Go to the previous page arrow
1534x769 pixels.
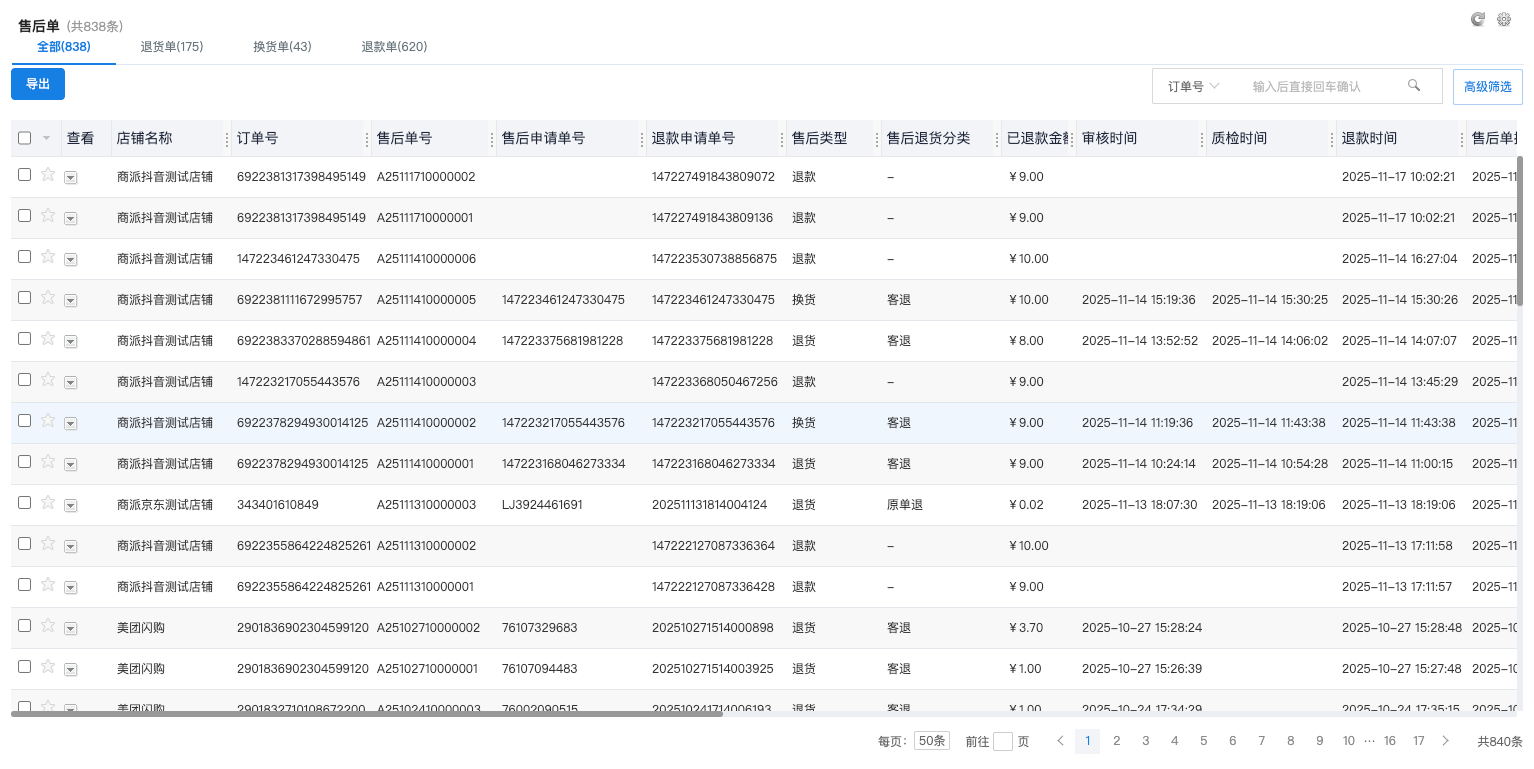1060,741
